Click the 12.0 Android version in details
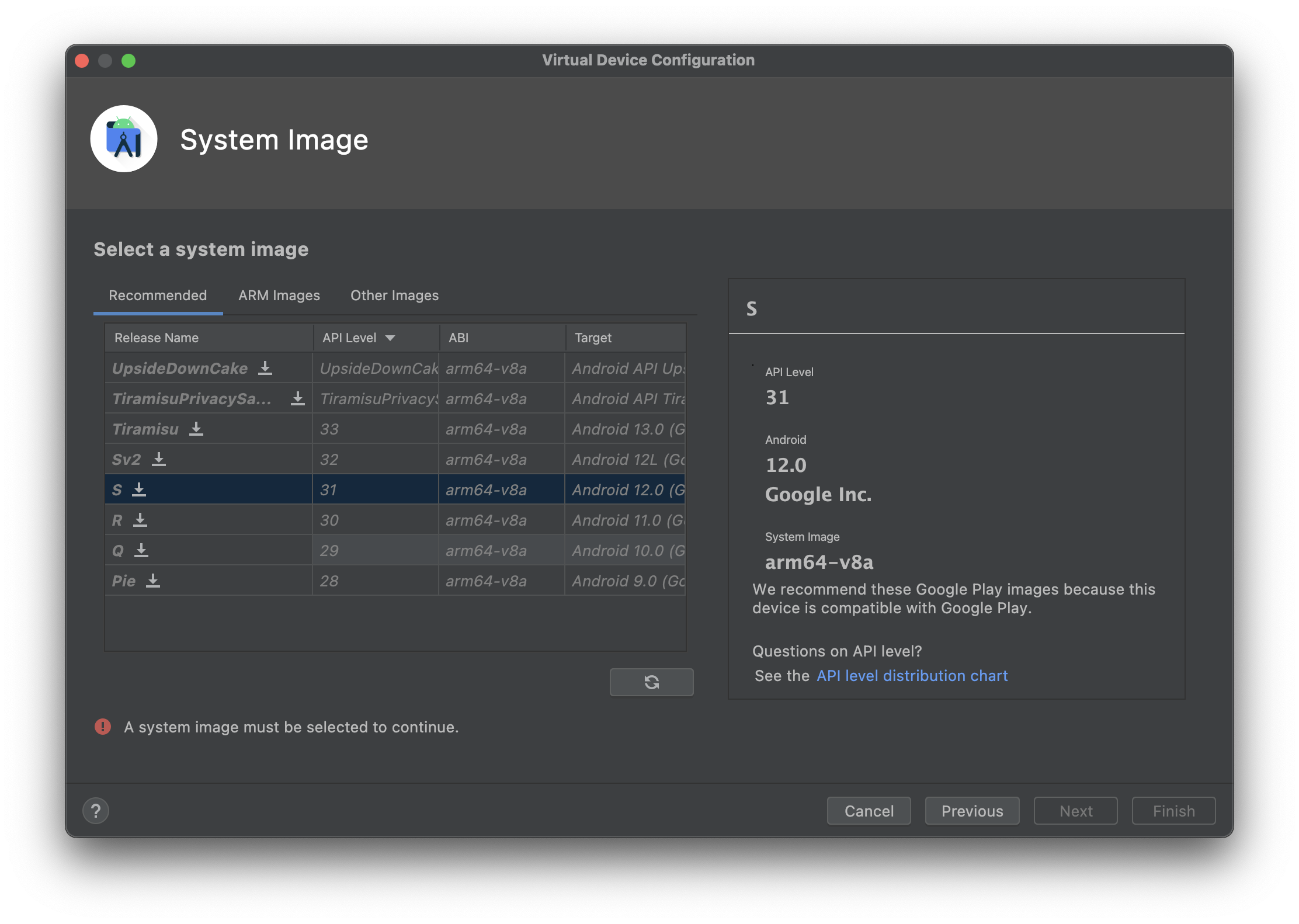Viewport: 1299px width, 924px height. tap(786, 465)
